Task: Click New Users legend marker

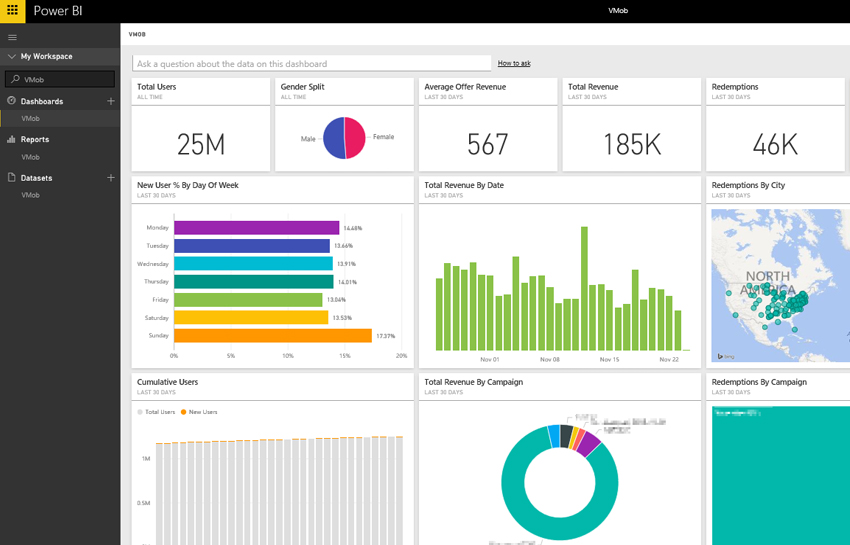Action: click(x=183, y=412)
